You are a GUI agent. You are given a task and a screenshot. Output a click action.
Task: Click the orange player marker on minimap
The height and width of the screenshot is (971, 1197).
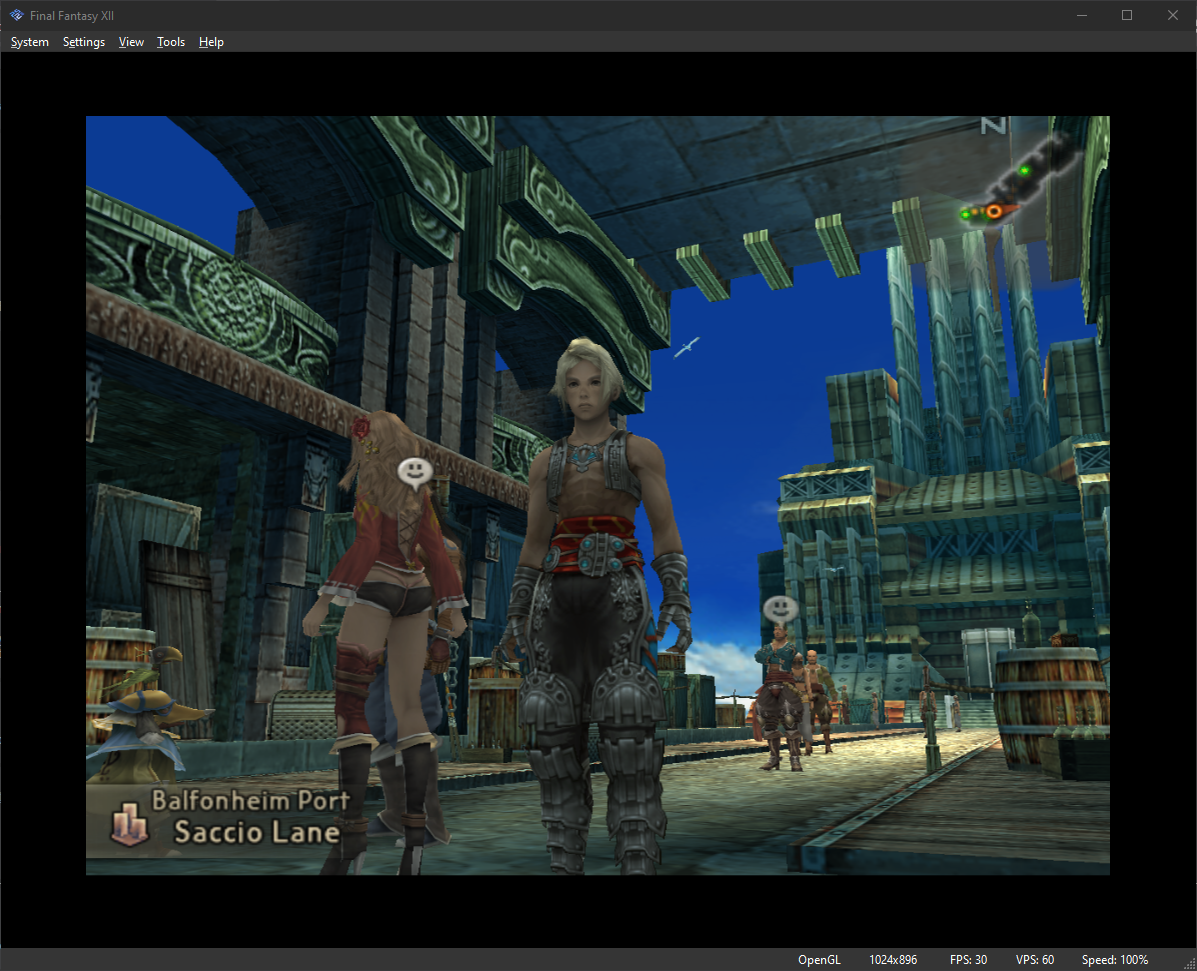point(994,211)
